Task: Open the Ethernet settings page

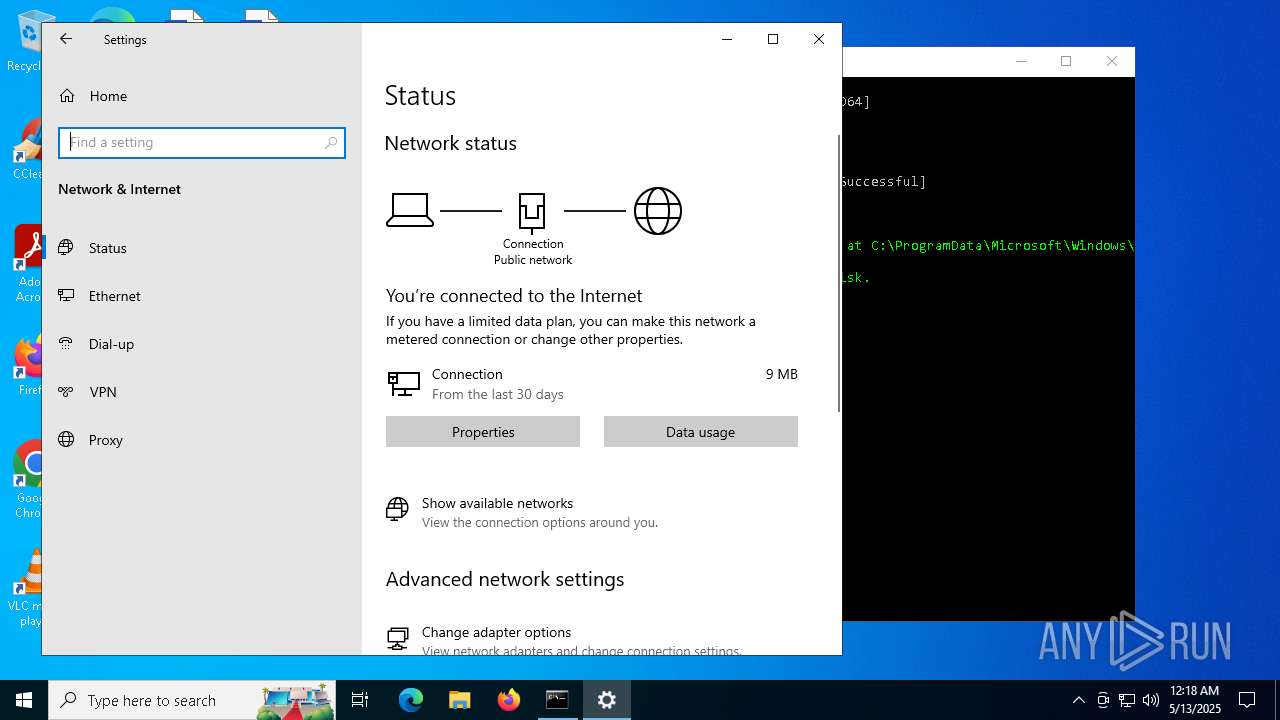Action: click(x=201, y=296)
